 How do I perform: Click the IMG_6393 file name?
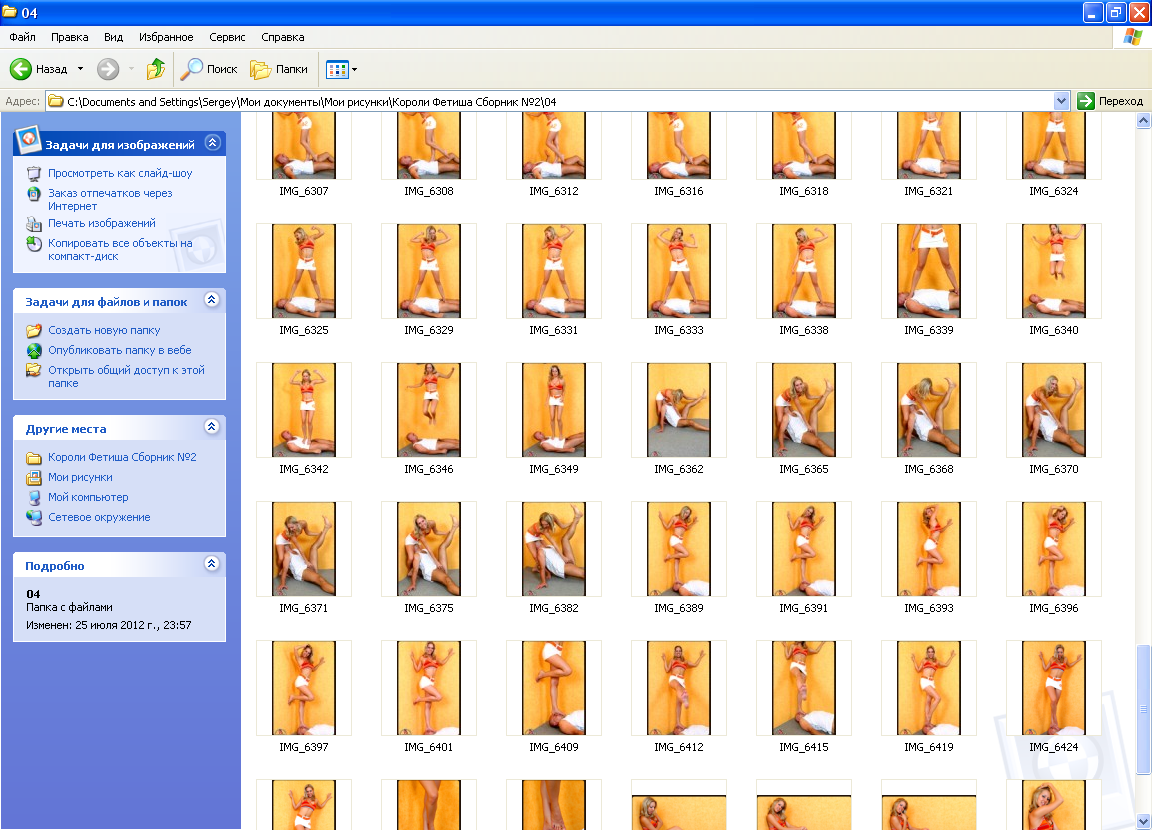pos(929,607)
